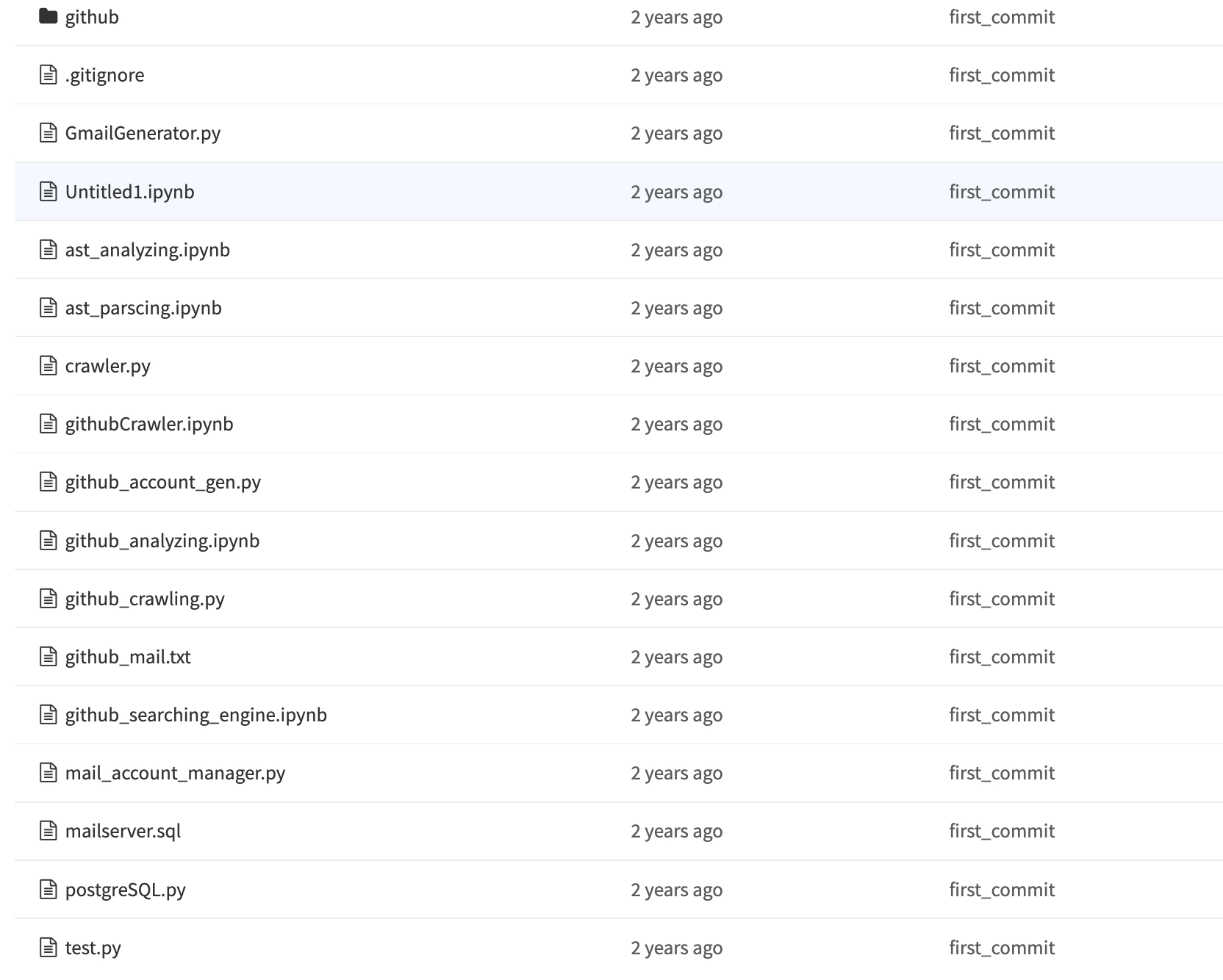1223x980 pixels.
Task: Click '2 years ago' in test.py row
Action: click(676, 948)
